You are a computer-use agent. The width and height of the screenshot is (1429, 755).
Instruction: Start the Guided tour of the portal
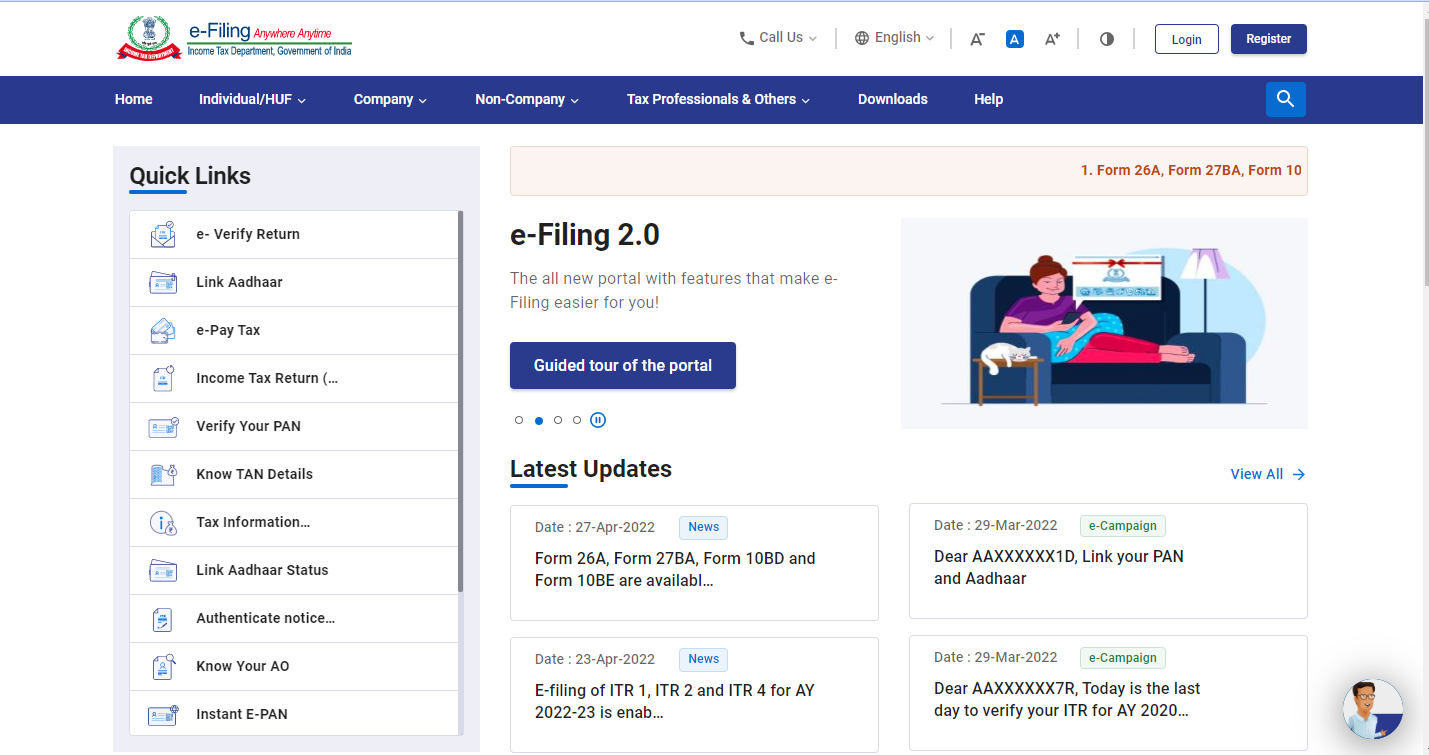point(623,365)
